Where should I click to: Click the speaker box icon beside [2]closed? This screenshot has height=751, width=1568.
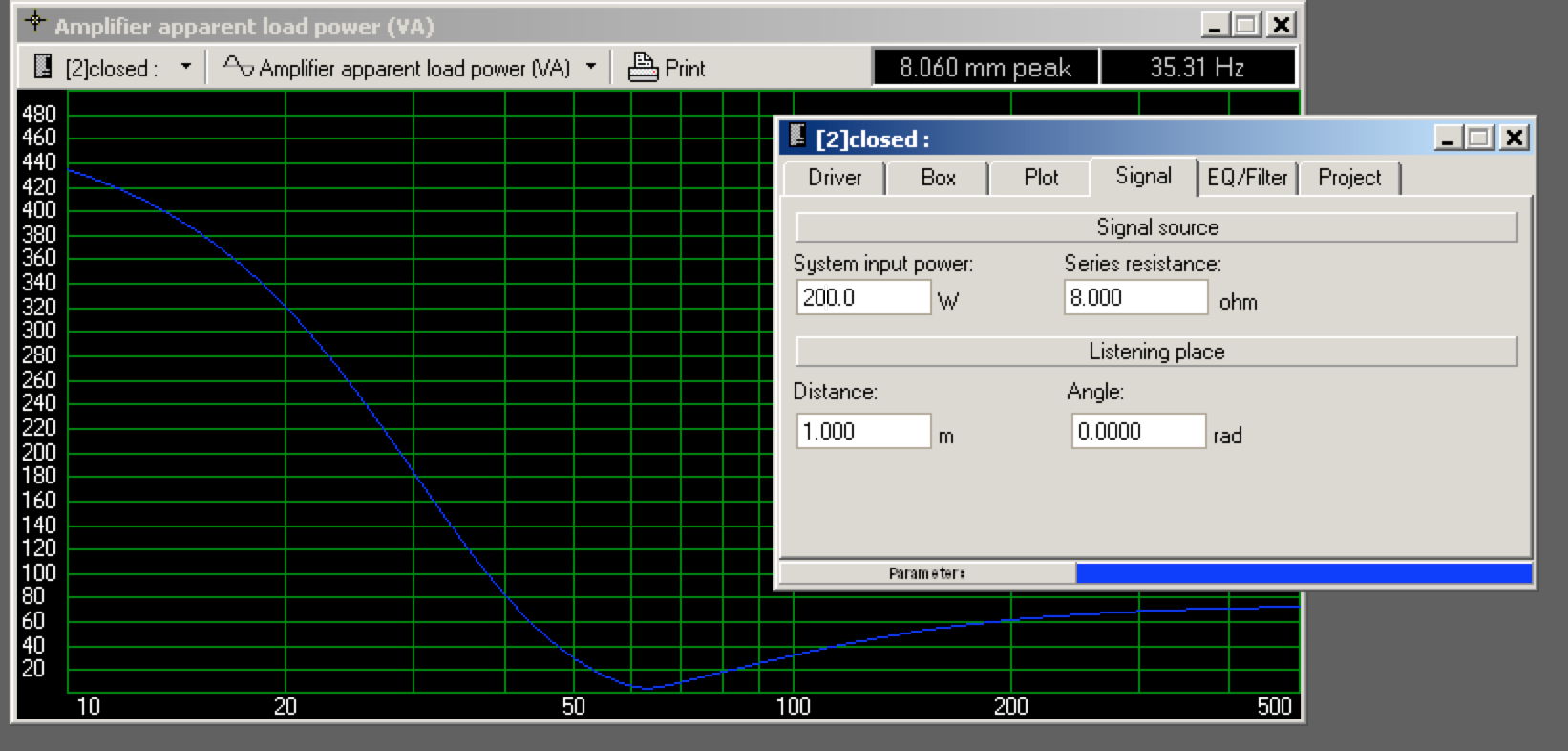42,67
